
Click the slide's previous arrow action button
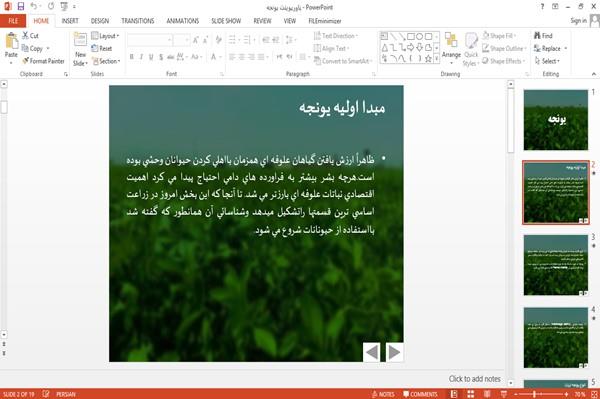pos(372,352)
